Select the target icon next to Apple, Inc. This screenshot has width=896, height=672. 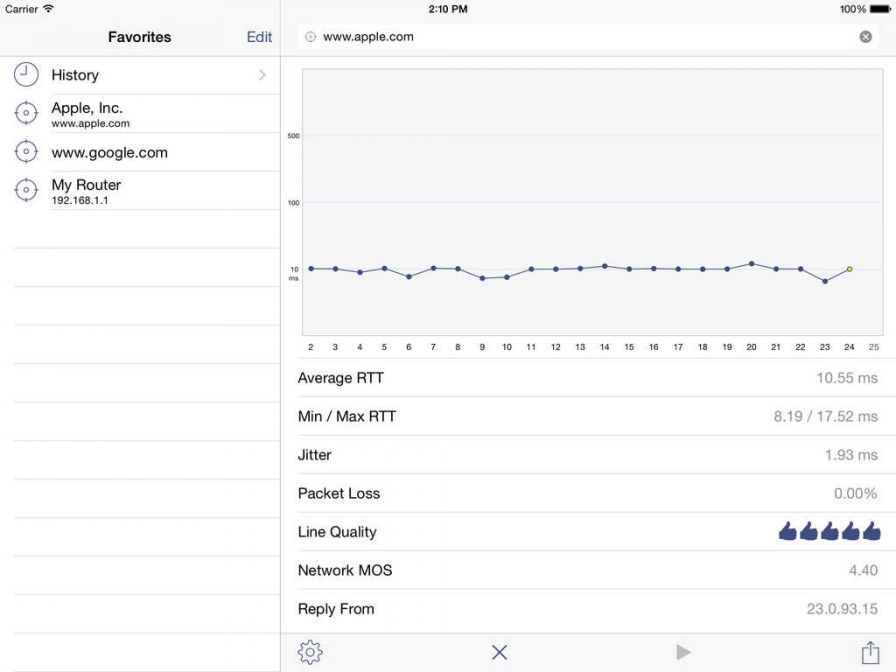tap(26, 112)
